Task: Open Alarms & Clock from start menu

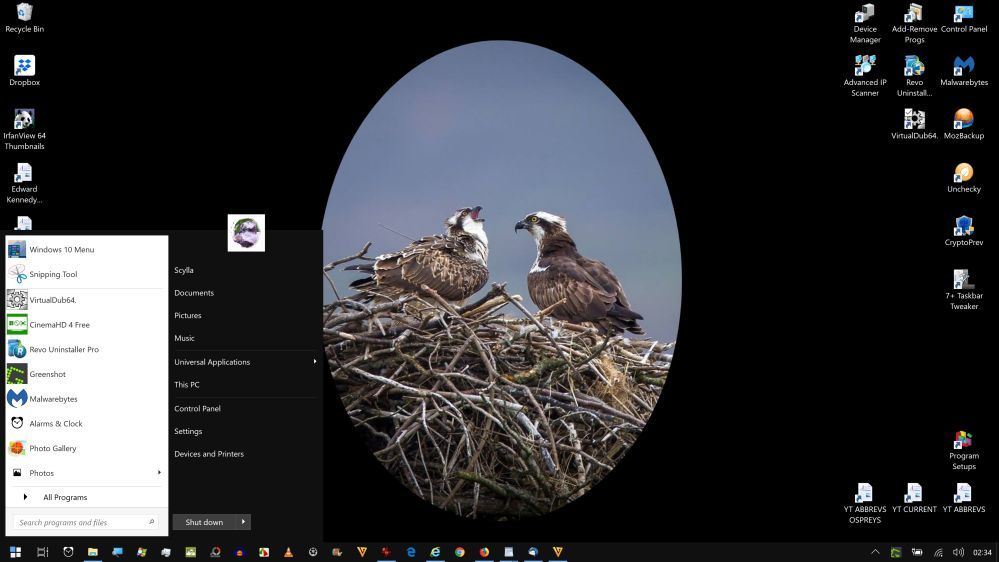Action: coord(87,423)
